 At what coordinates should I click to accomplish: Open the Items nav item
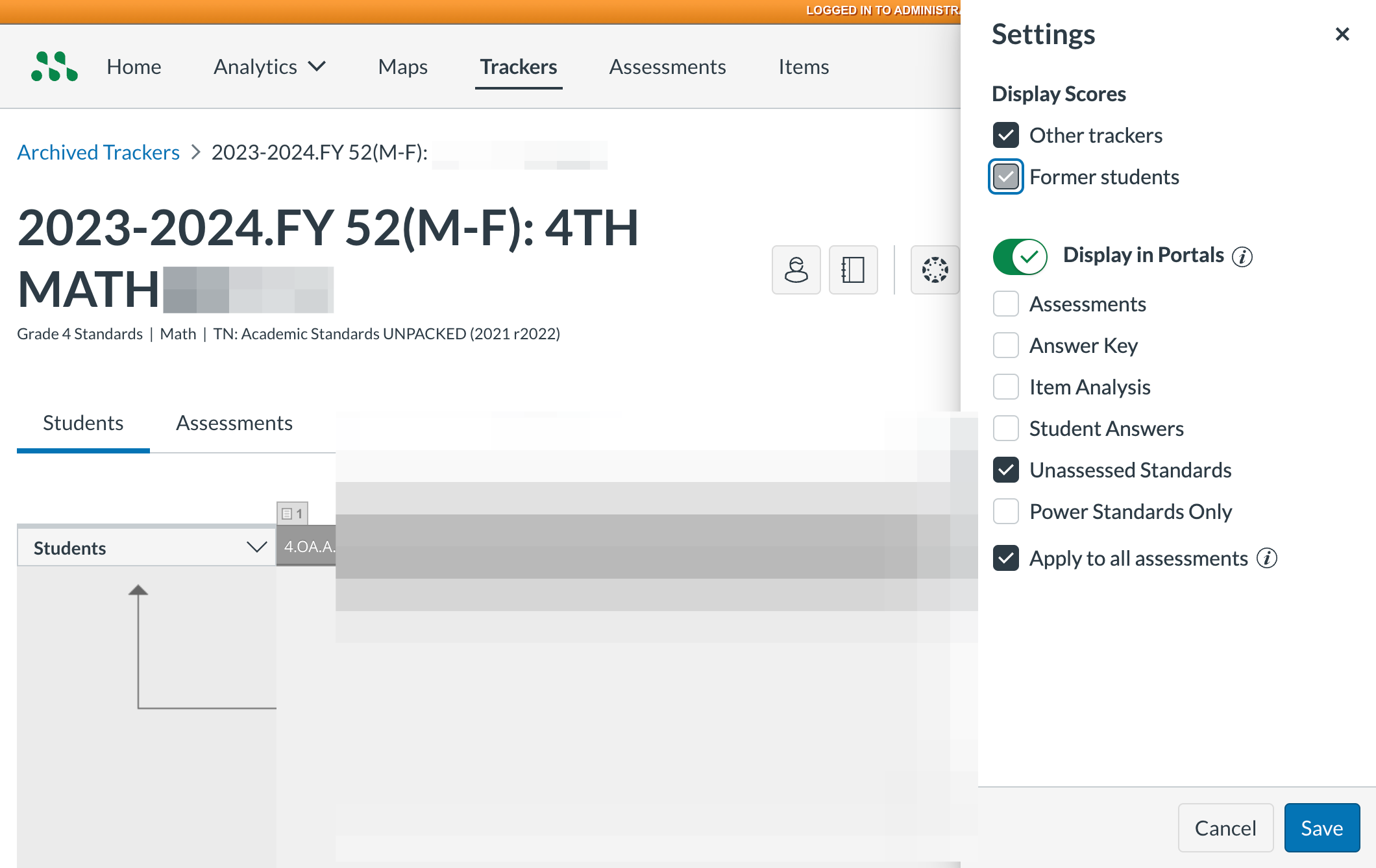(804, 66)
